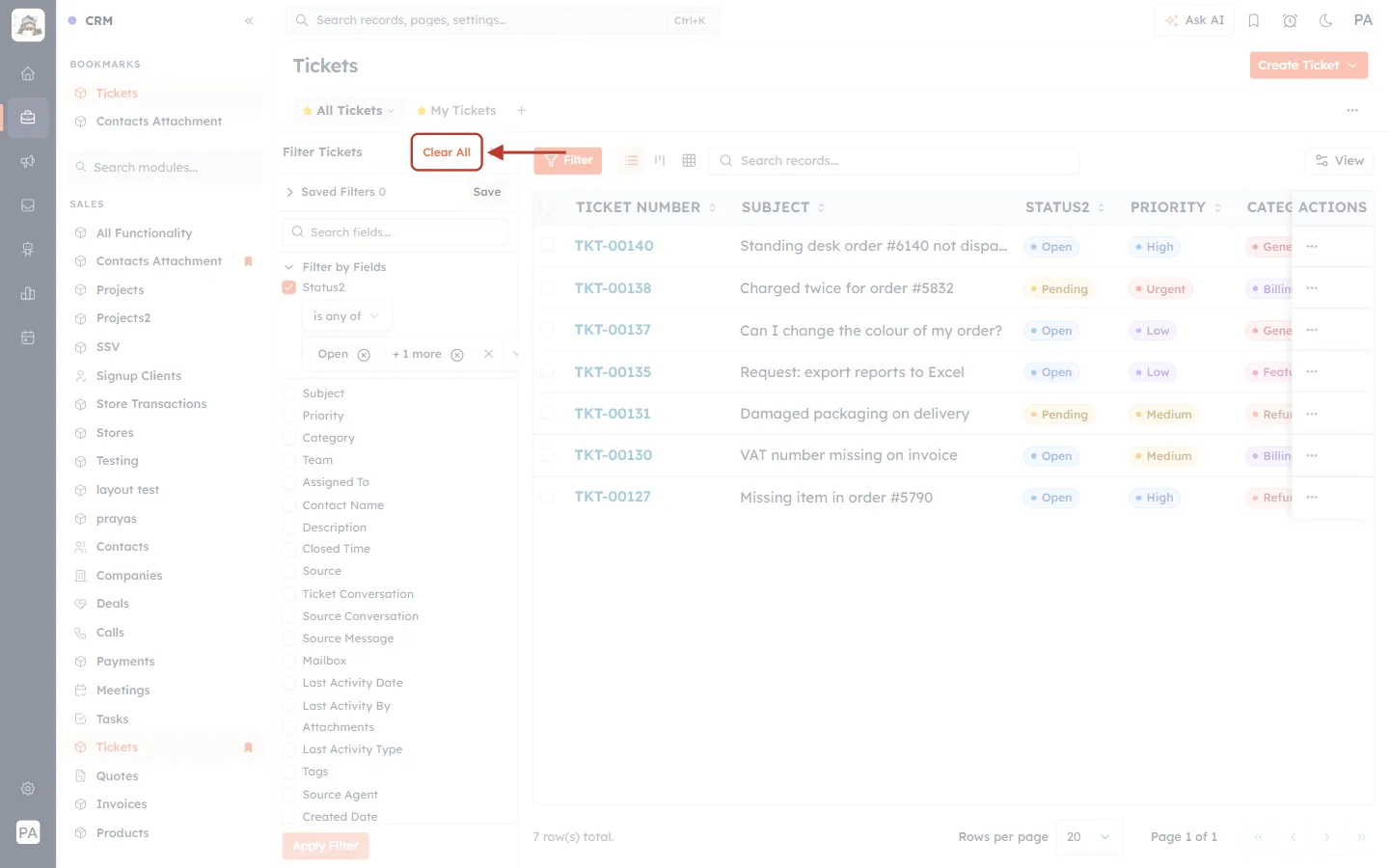Enable the Priority filter checkbox
1389x868 pixels.
[x=288, y=416]
